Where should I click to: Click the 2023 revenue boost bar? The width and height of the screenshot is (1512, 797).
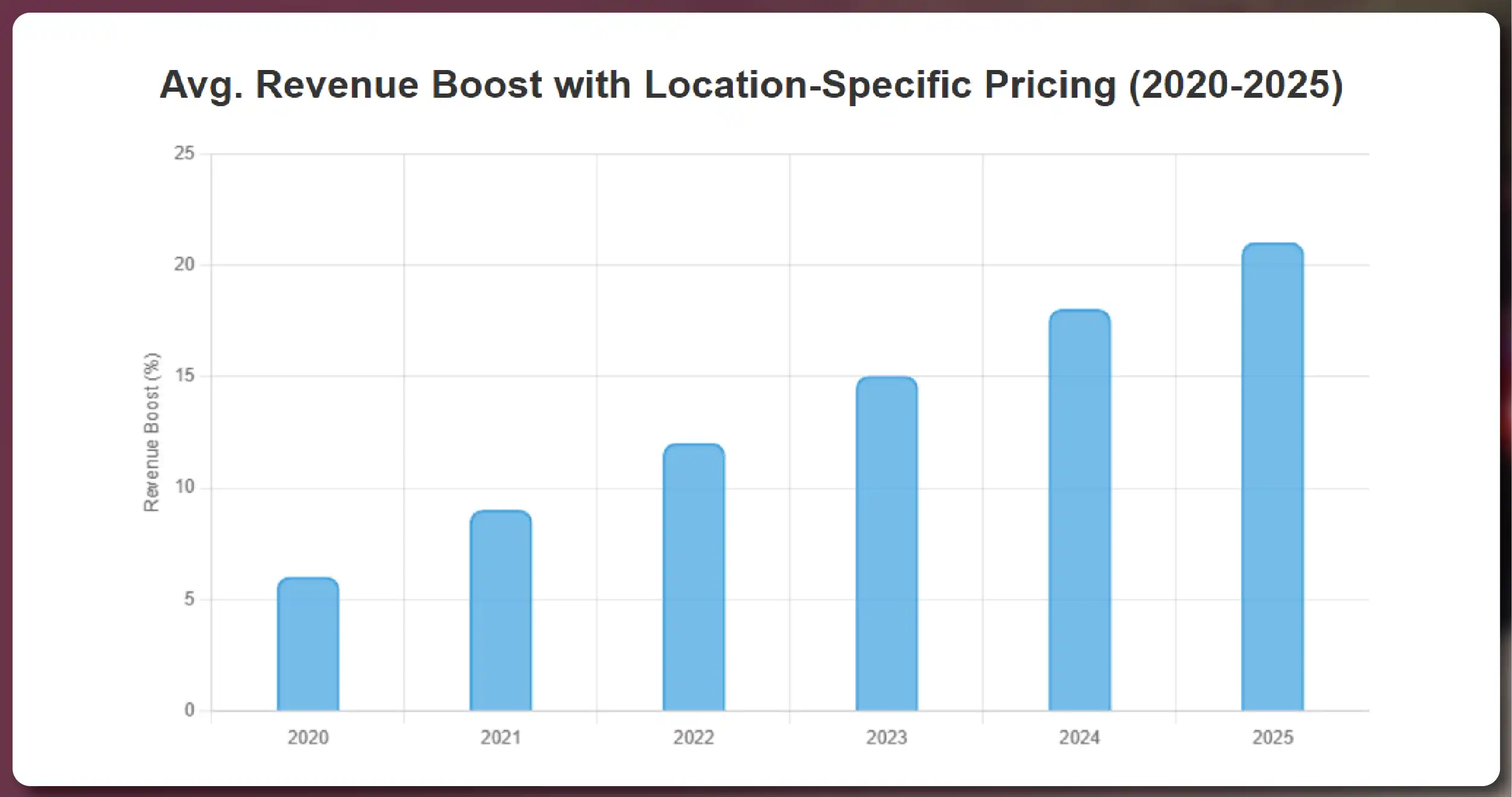(886, 543)
